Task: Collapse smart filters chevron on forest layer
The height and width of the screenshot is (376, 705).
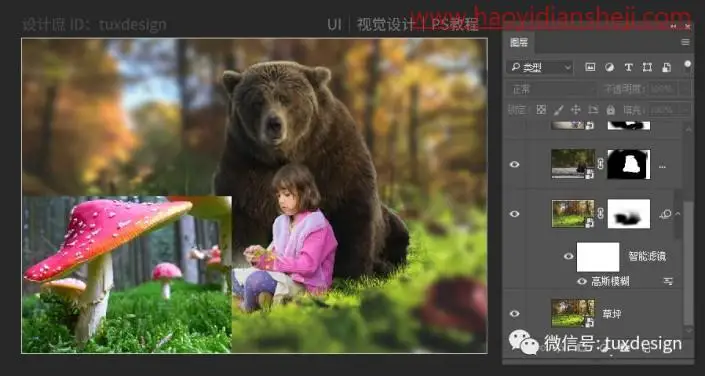Action: click(678, 214)
